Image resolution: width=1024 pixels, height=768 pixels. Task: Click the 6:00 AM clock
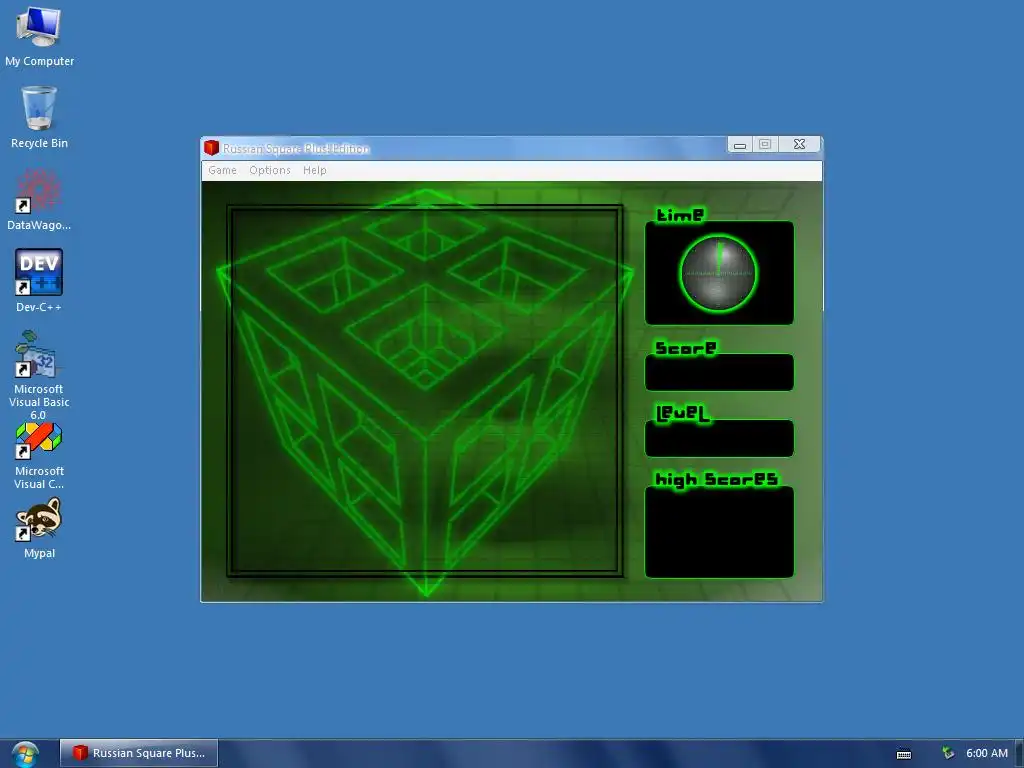[987, 753]
